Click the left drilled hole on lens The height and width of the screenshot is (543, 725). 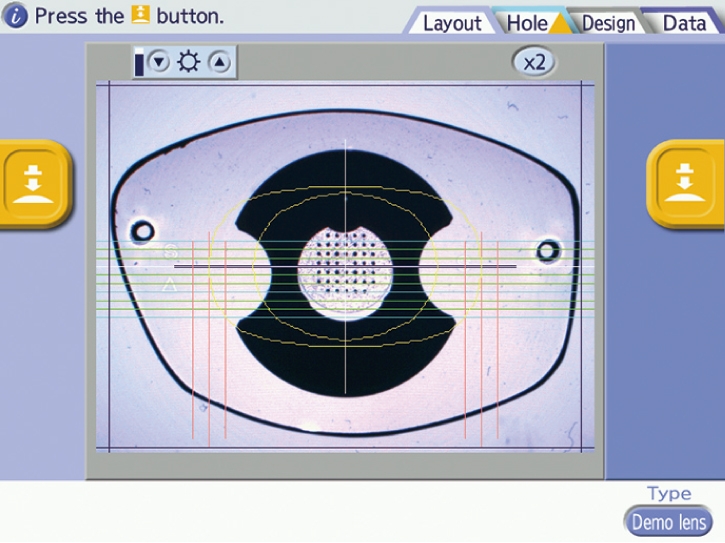pos(143,231)
